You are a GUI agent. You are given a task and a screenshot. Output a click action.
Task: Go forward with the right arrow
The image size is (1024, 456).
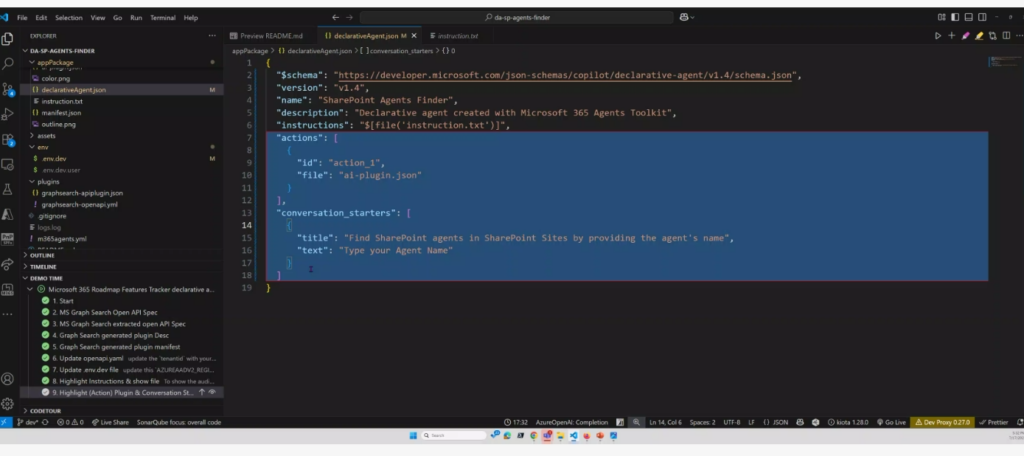tap(349, 18)
